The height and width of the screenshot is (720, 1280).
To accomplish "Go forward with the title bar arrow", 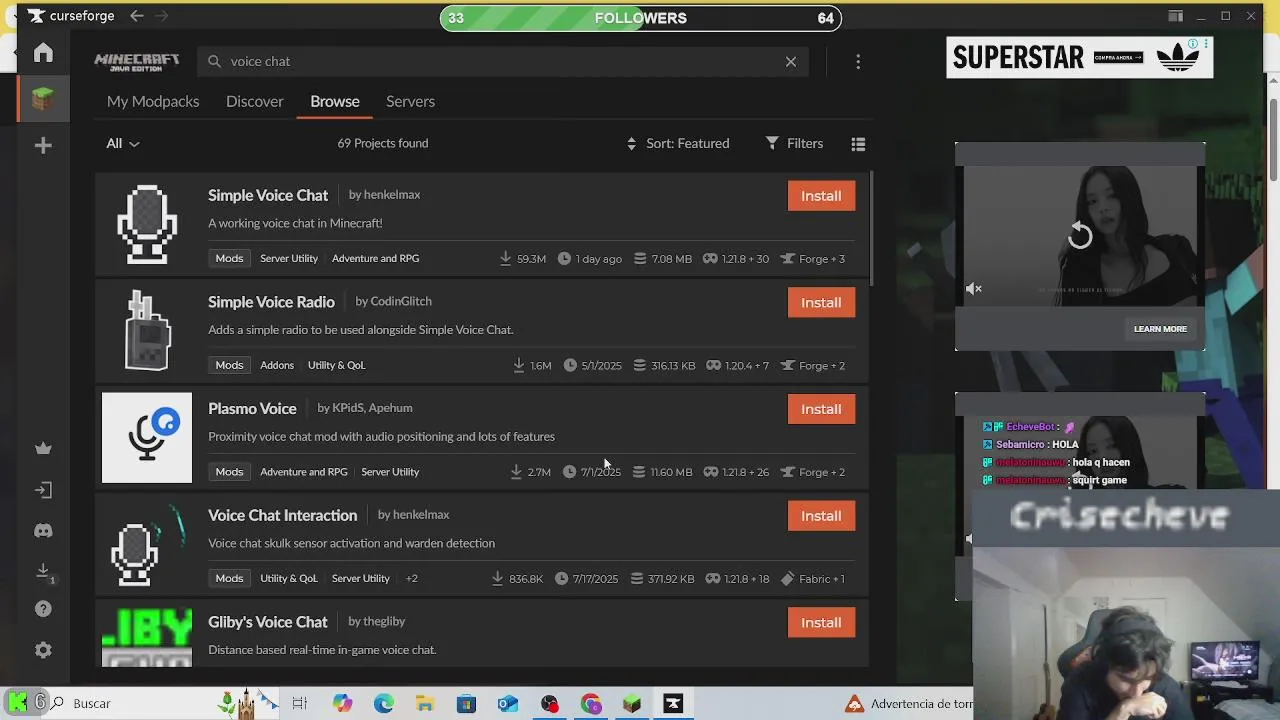I will click(162, 16).
